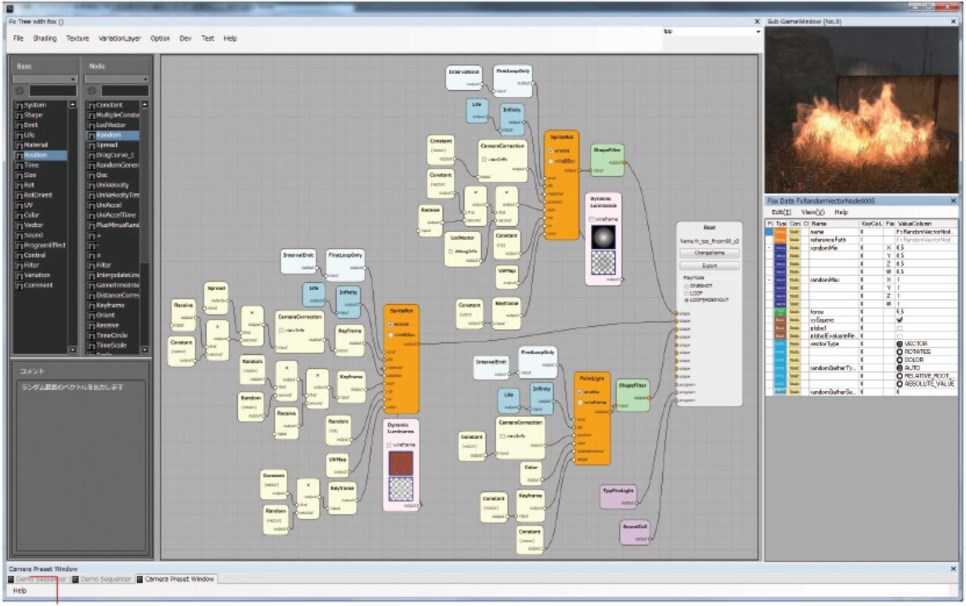Viewport: 966px width, 606px height.
Task: Open the Base category dropdown
Action: pyautogui.click(x=45, y=79)
